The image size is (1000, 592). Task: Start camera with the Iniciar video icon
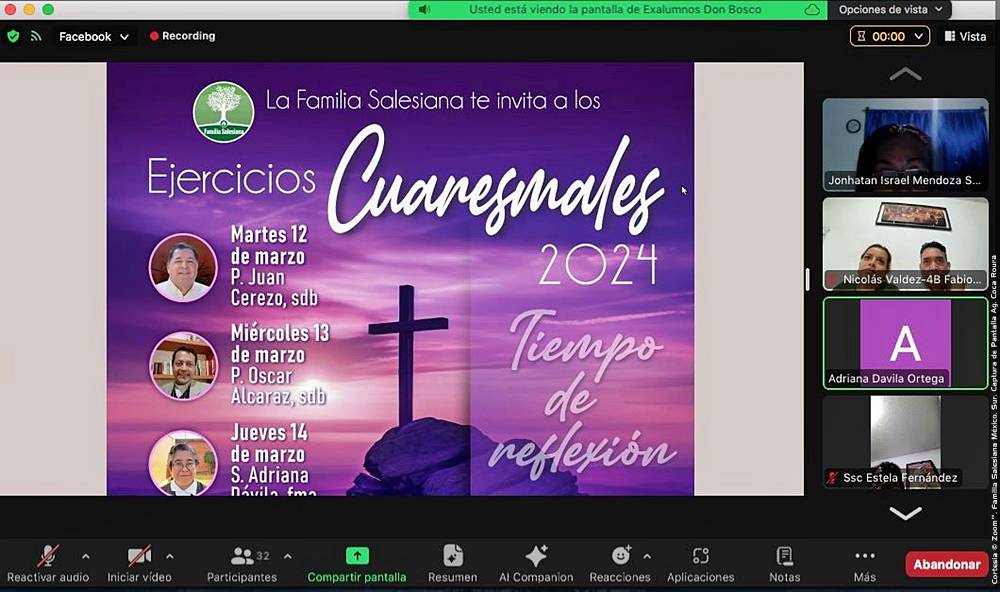(139, 556)
